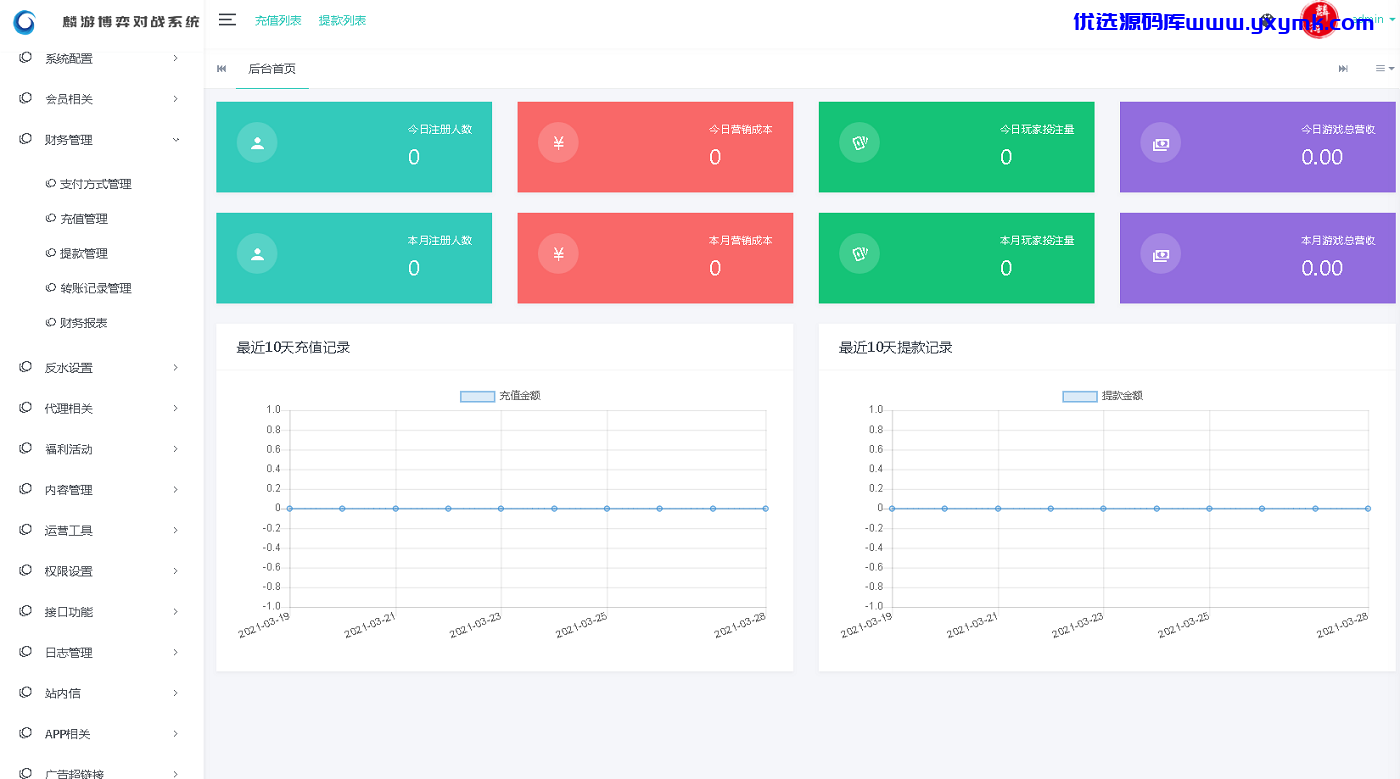Open 转账记录管理 in the finance submenu
Viewport: 1400px width, 779px height.
coord(95,288)
